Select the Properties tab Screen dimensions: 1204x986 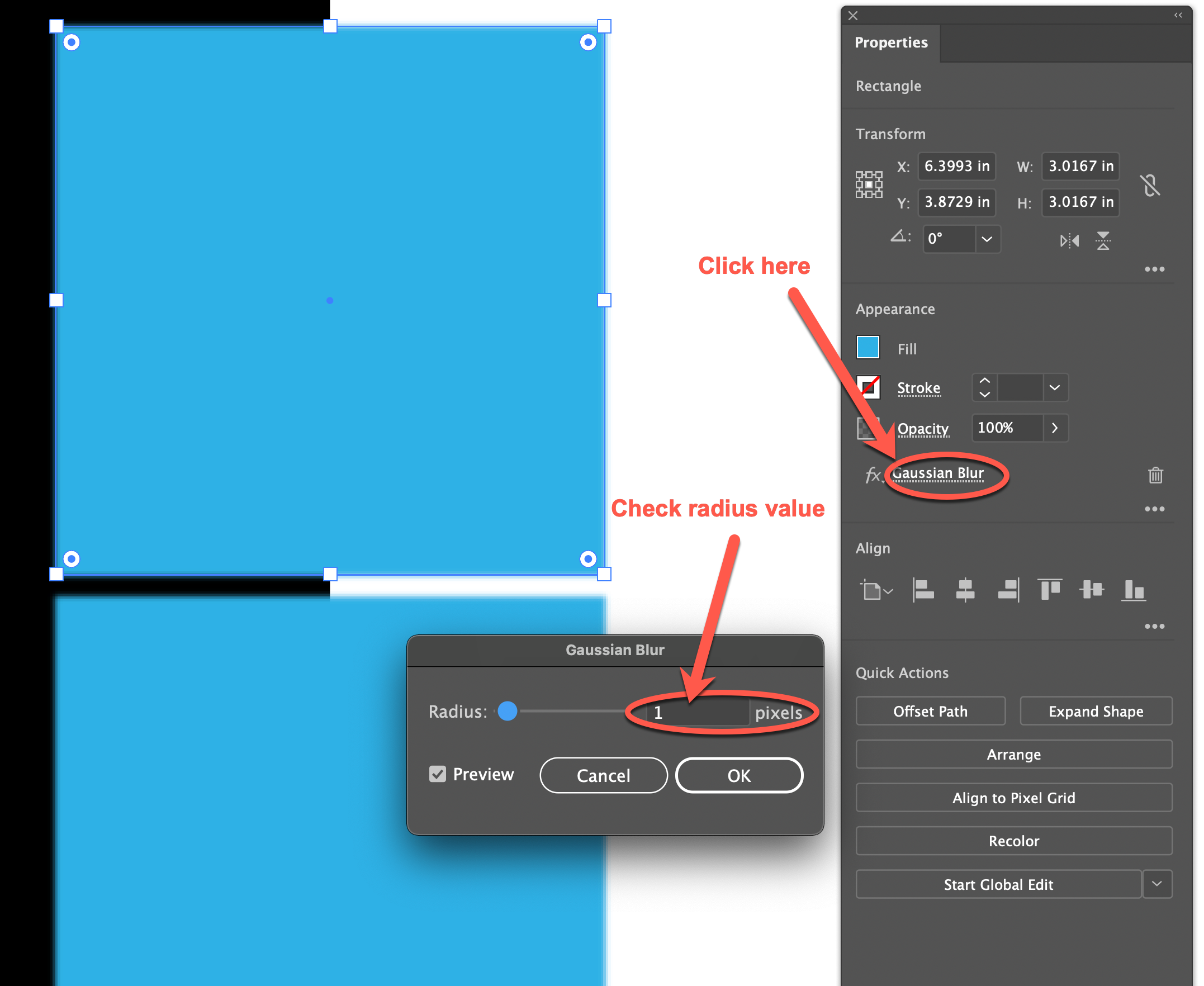coord(890,42)
